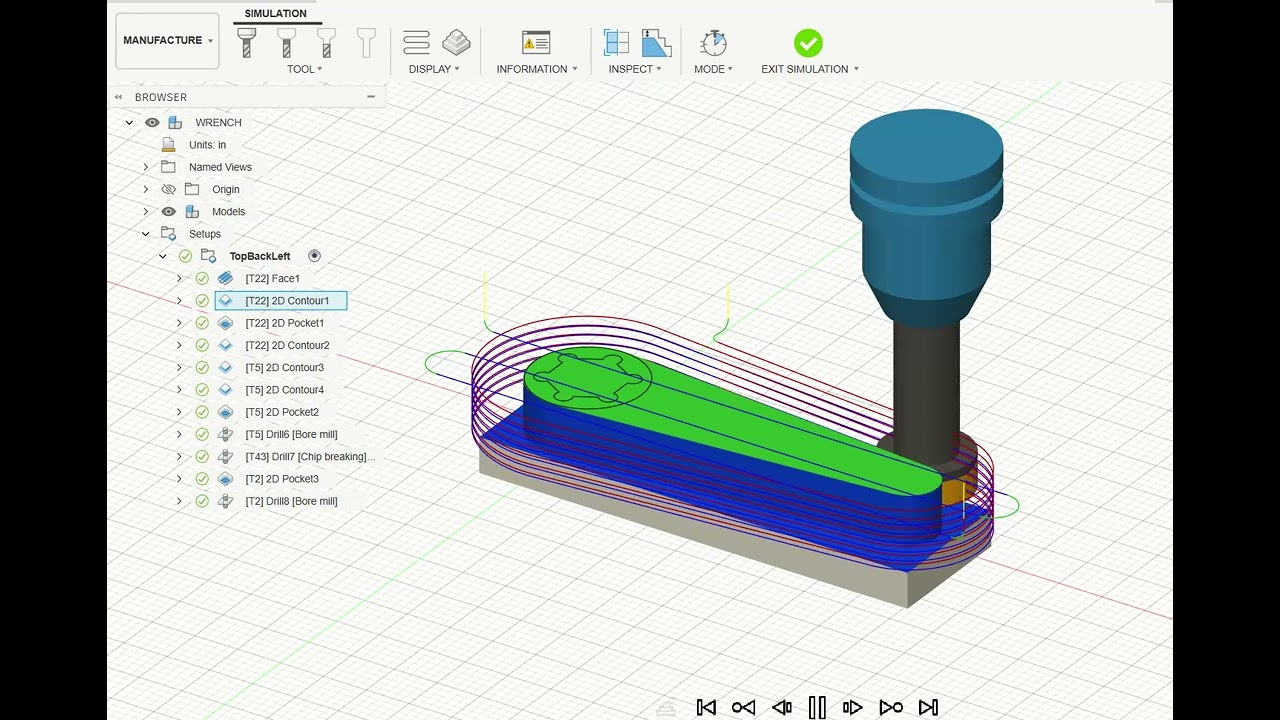This screenshot has height=720, width=1280.
Task: Open the INSPECT menu
Action: click(635, 69)
